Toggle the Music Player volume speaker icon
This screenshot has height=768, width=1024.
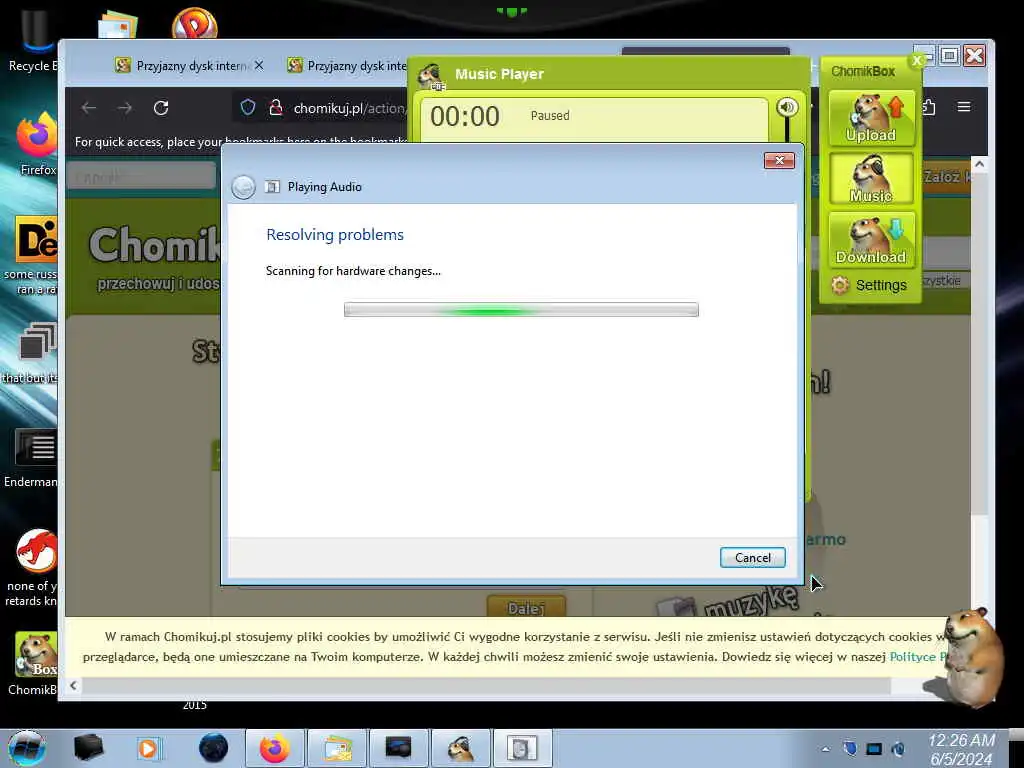[787, 107]
